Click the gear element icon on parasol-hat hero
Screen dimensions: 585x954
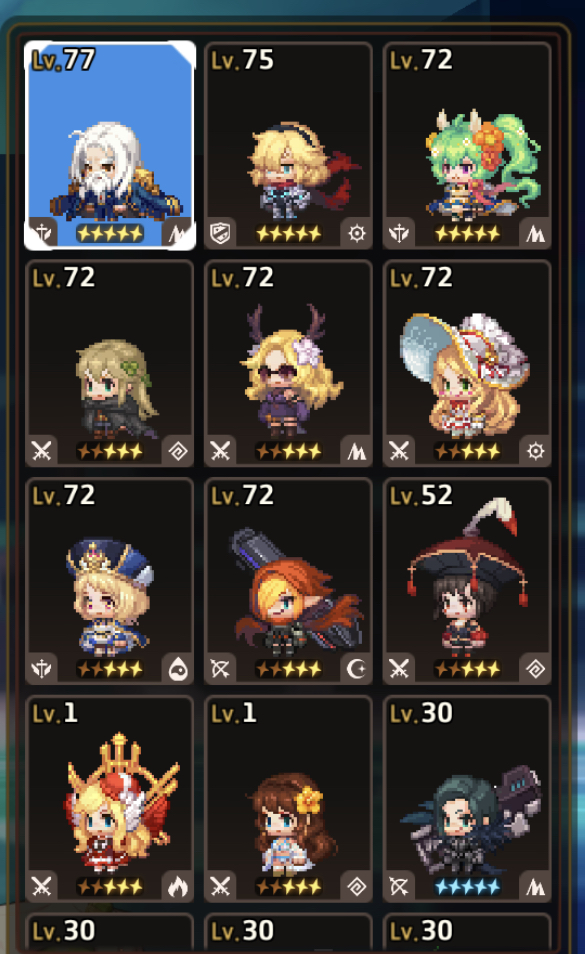coord(536,451)
